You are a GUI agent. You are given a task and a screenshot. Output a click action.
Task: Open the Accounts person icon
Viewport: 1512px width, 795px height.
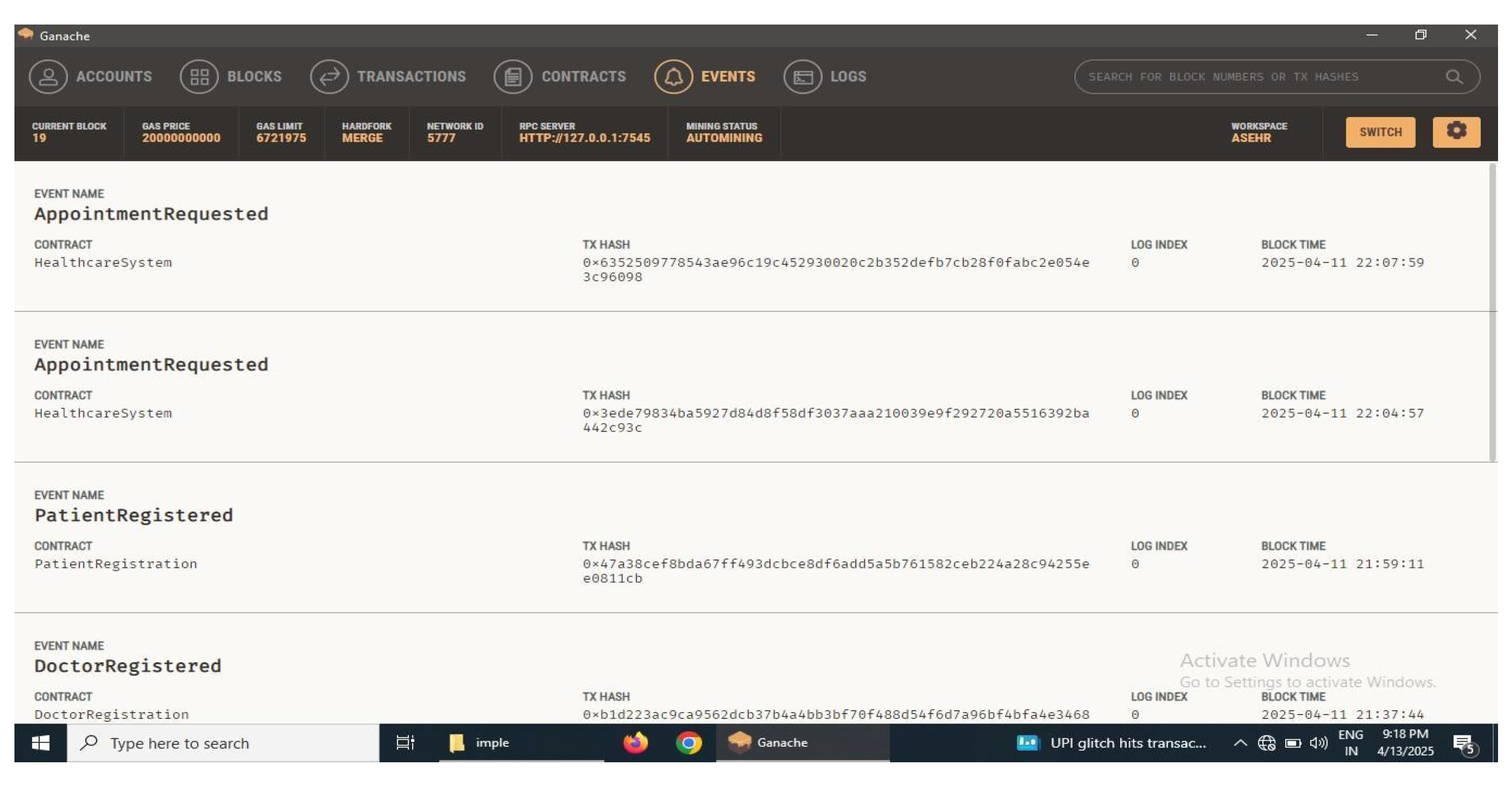48,77
